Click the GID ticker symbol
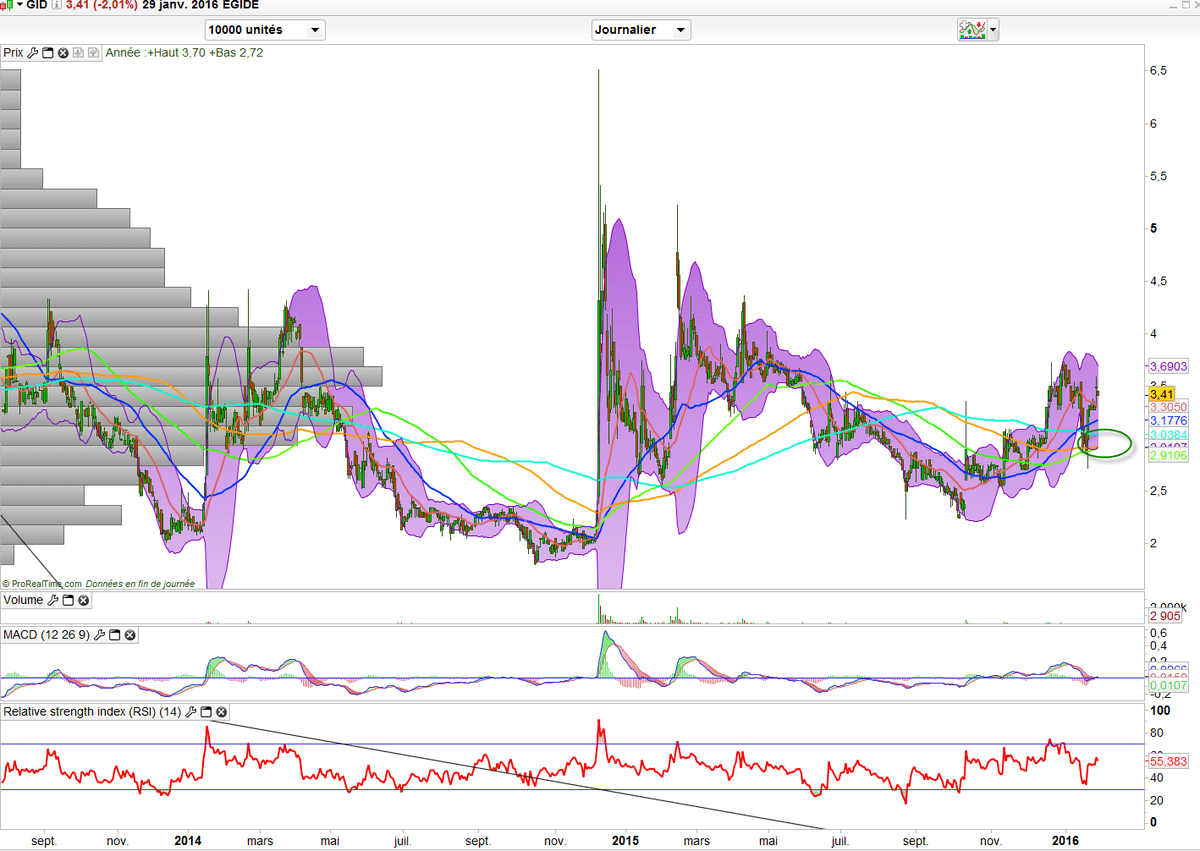 point(36,6)
